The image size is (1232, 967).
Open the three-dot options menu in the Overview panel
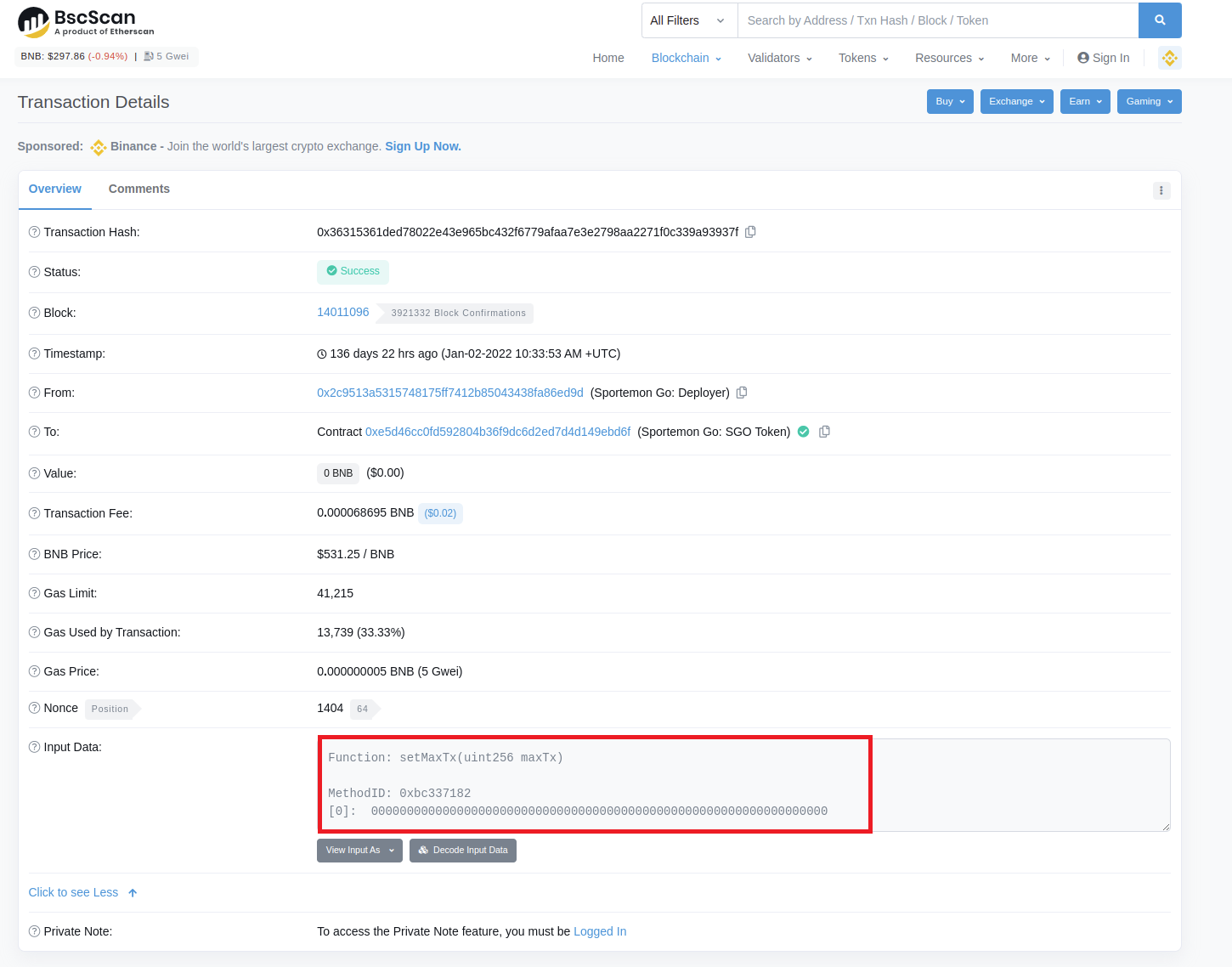(1161, 190)
